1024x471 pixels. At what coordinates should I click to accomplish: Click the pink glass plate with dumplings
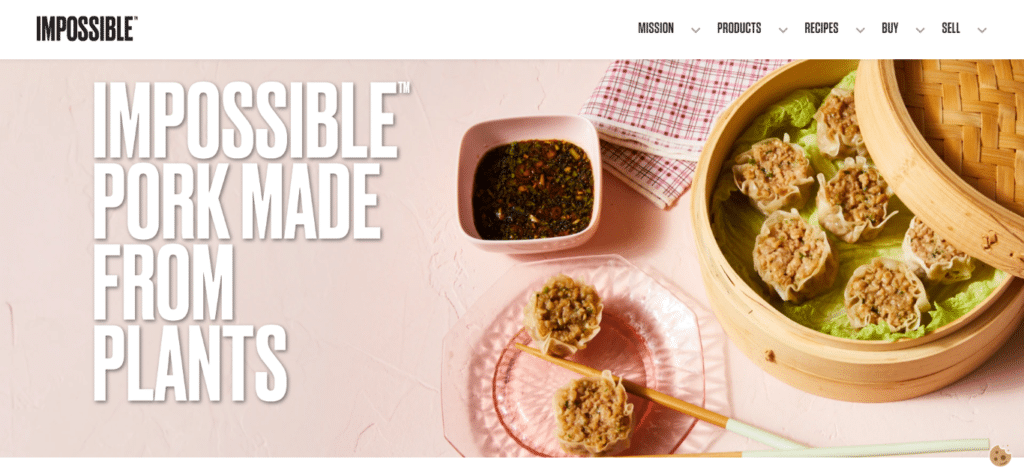(573, 355)
